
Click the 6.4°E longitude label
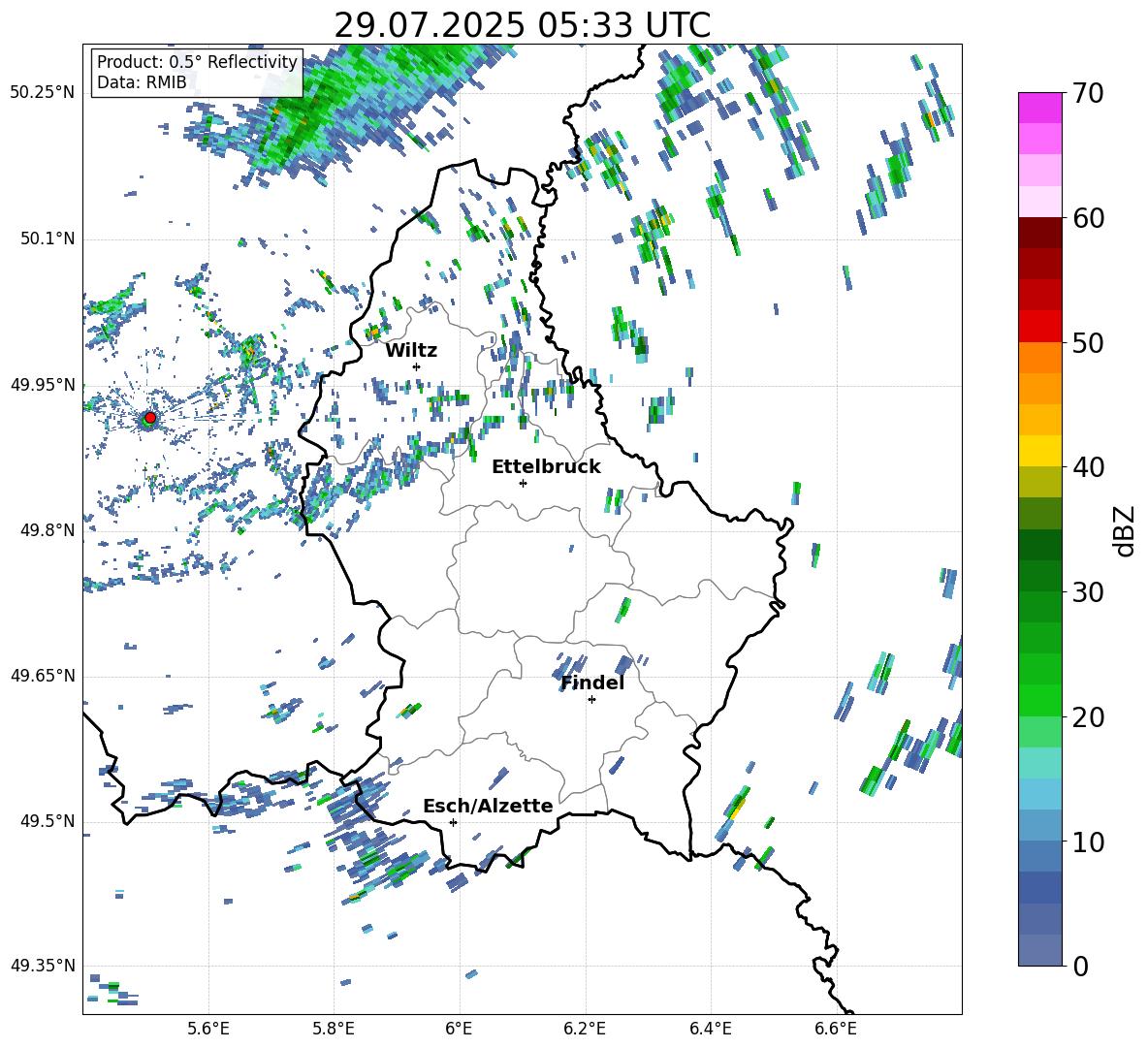(x=710, y=1029)
